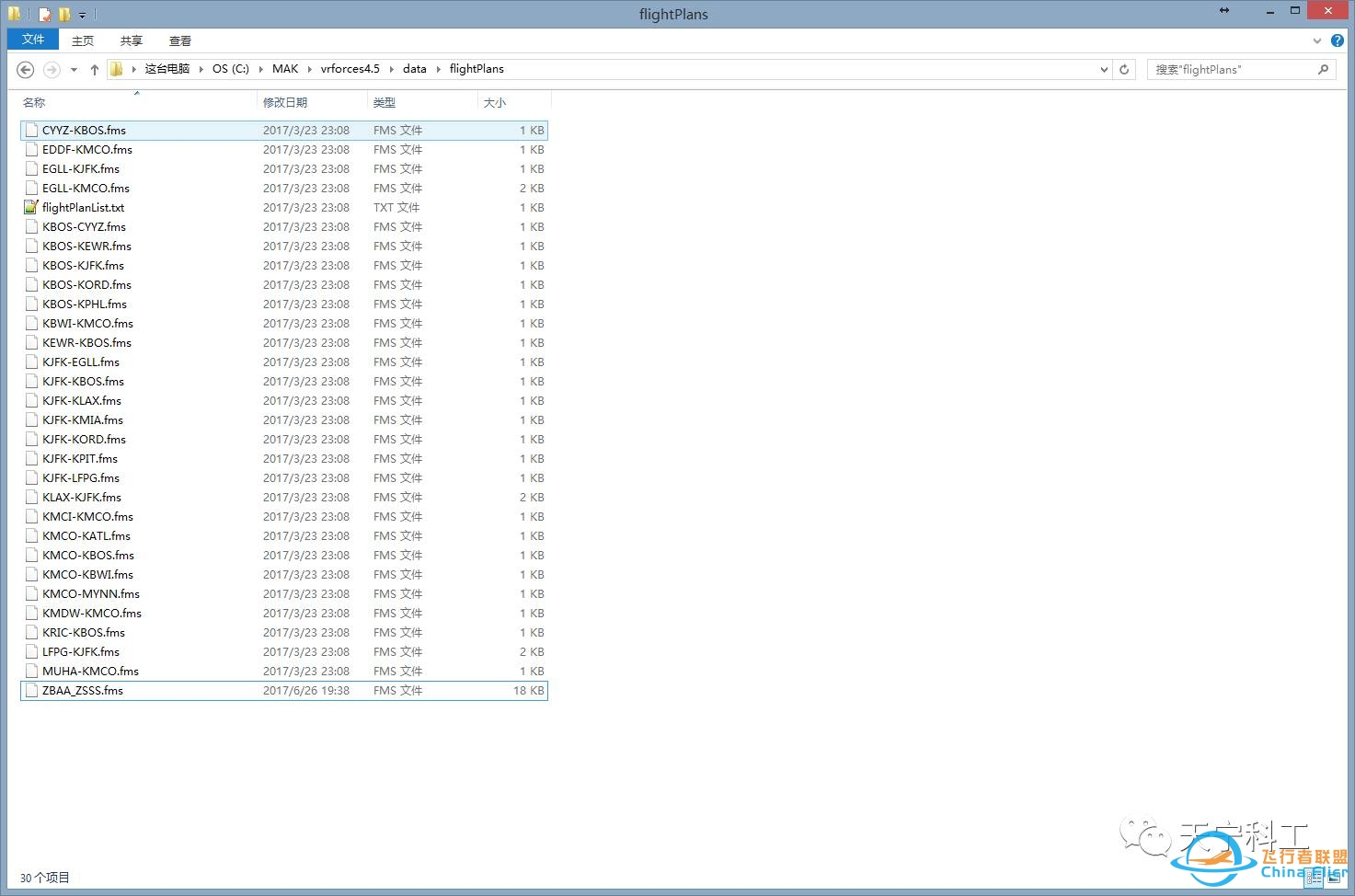1355x896 pixels.
Task: Open Help with the blue question mark
Action: pos(1338,41)
